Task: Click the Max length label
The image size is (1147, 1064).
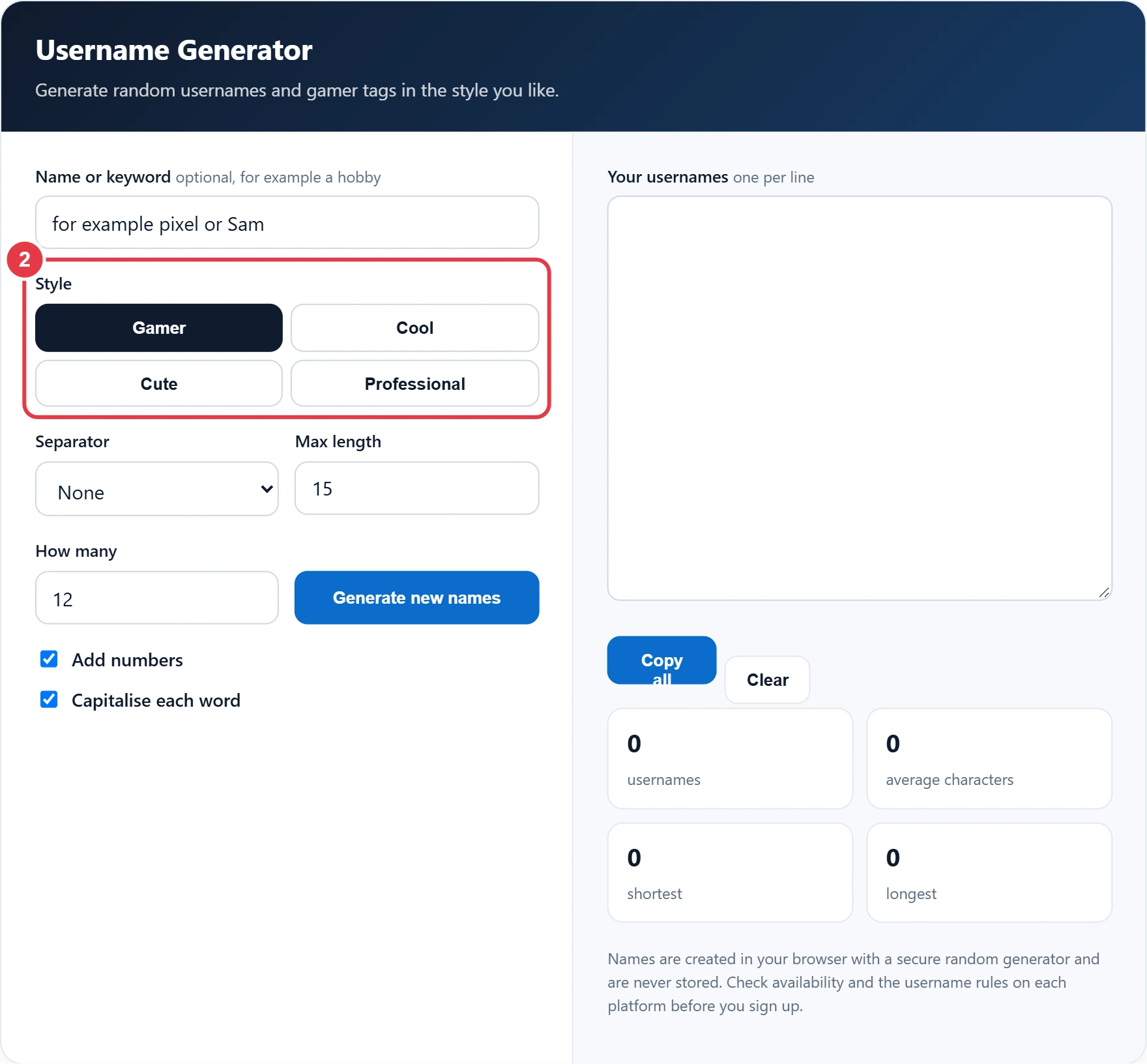Action: 338,441
